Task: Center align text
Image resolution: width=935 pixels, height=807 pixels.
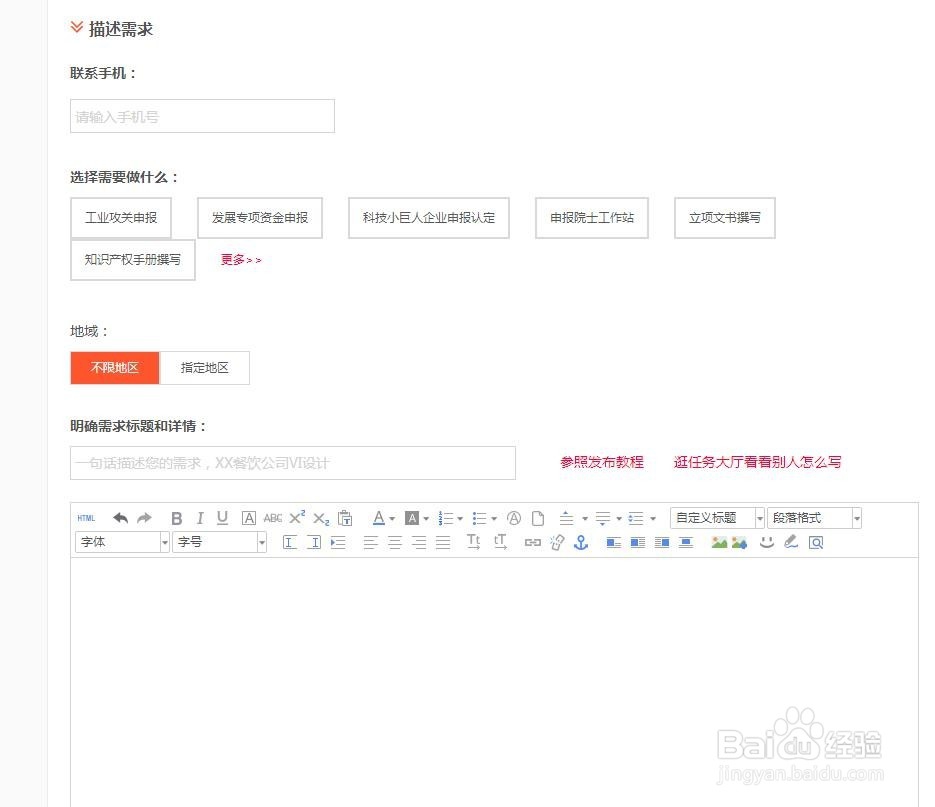Action: (395, 542)
